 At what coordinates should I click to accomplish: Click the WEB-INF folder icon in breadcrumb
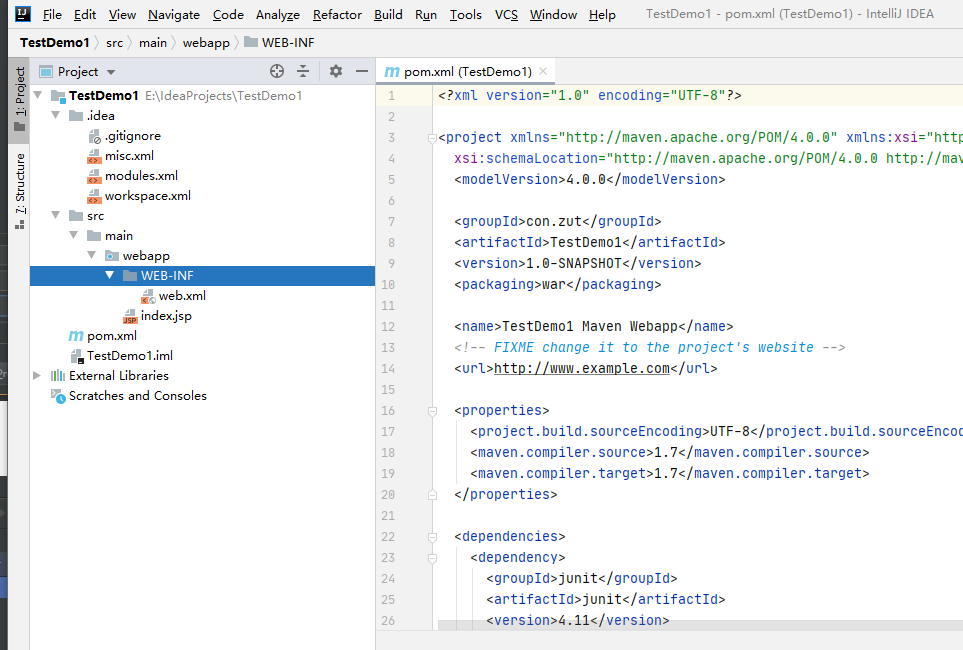pyautogui.click(x=251, y=42)
